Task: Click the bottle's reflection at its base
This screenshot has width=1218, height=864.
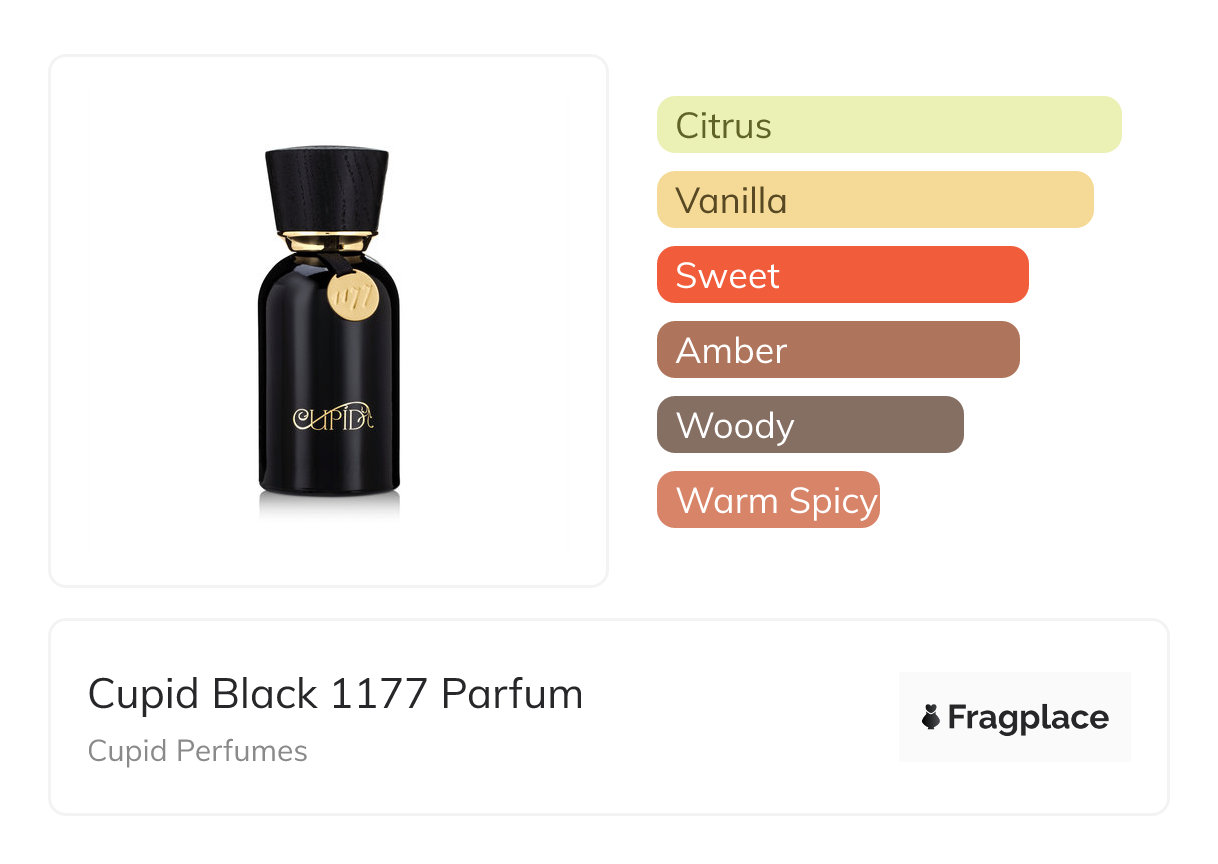Action: coord(328,506)
